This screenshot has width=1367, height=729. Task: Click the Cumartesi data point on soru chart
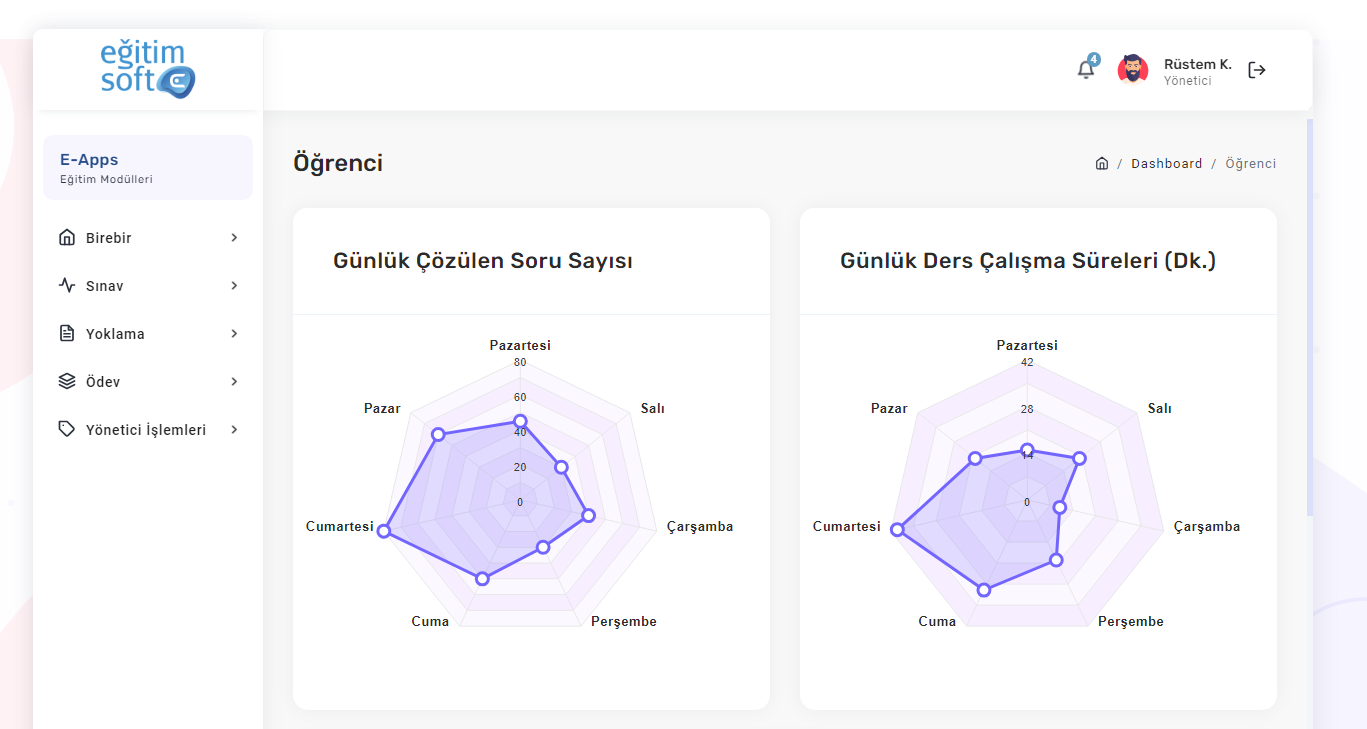[x=384, y=531]
